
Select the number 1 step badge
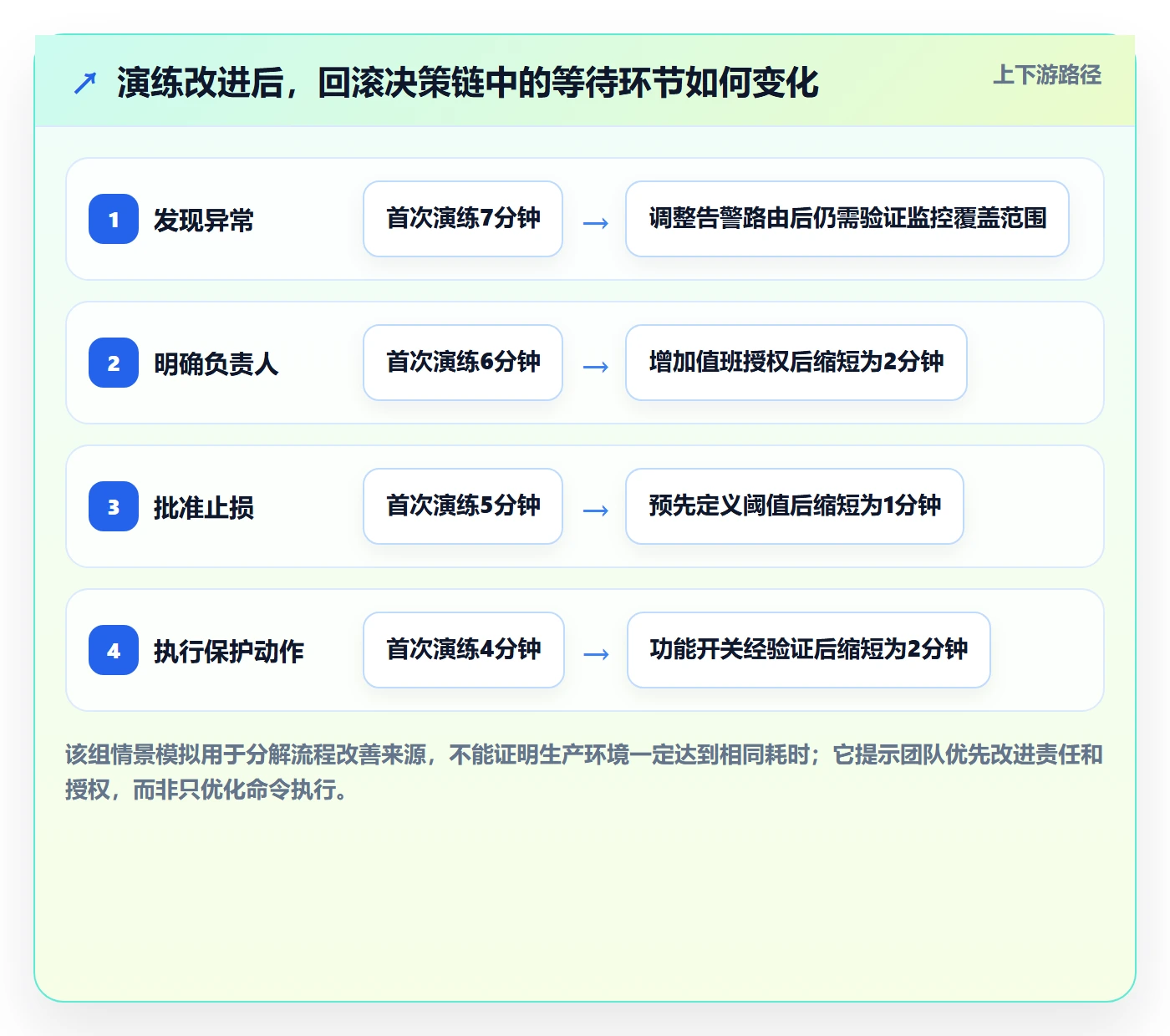[114, 219]
